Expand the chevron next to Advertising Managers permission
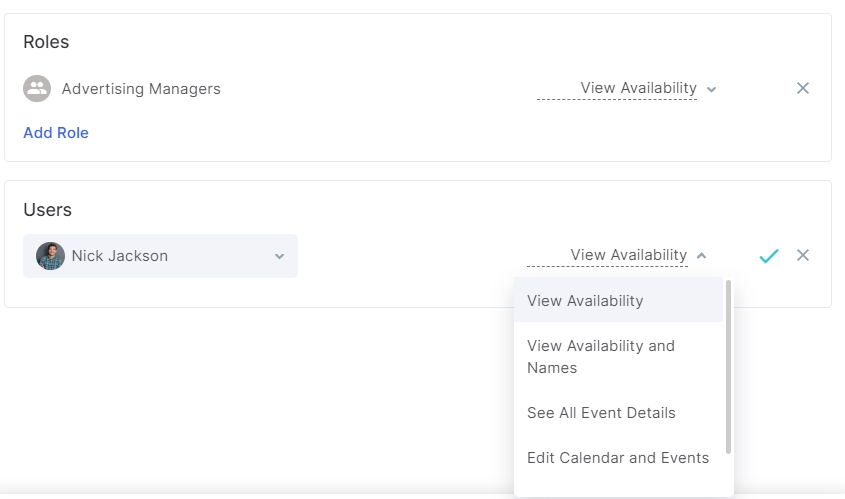Screen dimensions: 845x499 pyautogui.click(x=711, y=89)
